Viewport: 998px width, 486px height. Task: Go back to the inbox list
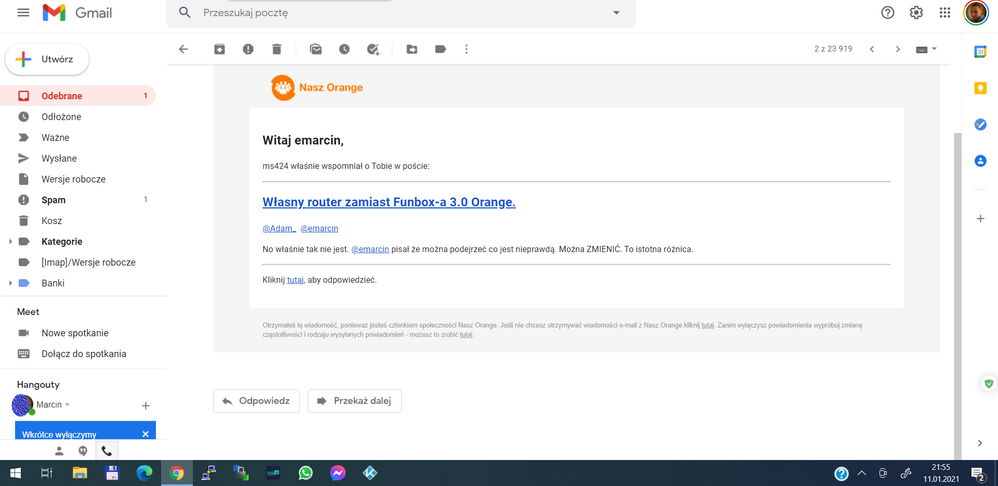click(183, 49)
